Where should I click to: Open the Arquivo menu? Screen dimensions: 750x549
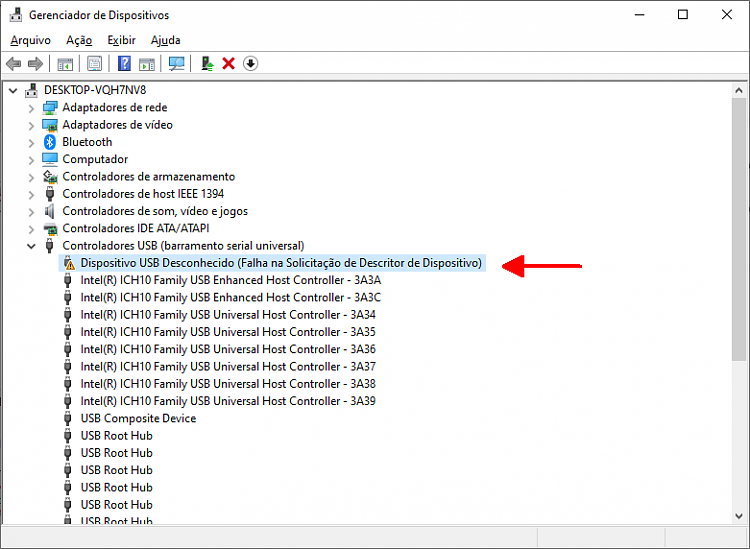(x=31, y=40)
